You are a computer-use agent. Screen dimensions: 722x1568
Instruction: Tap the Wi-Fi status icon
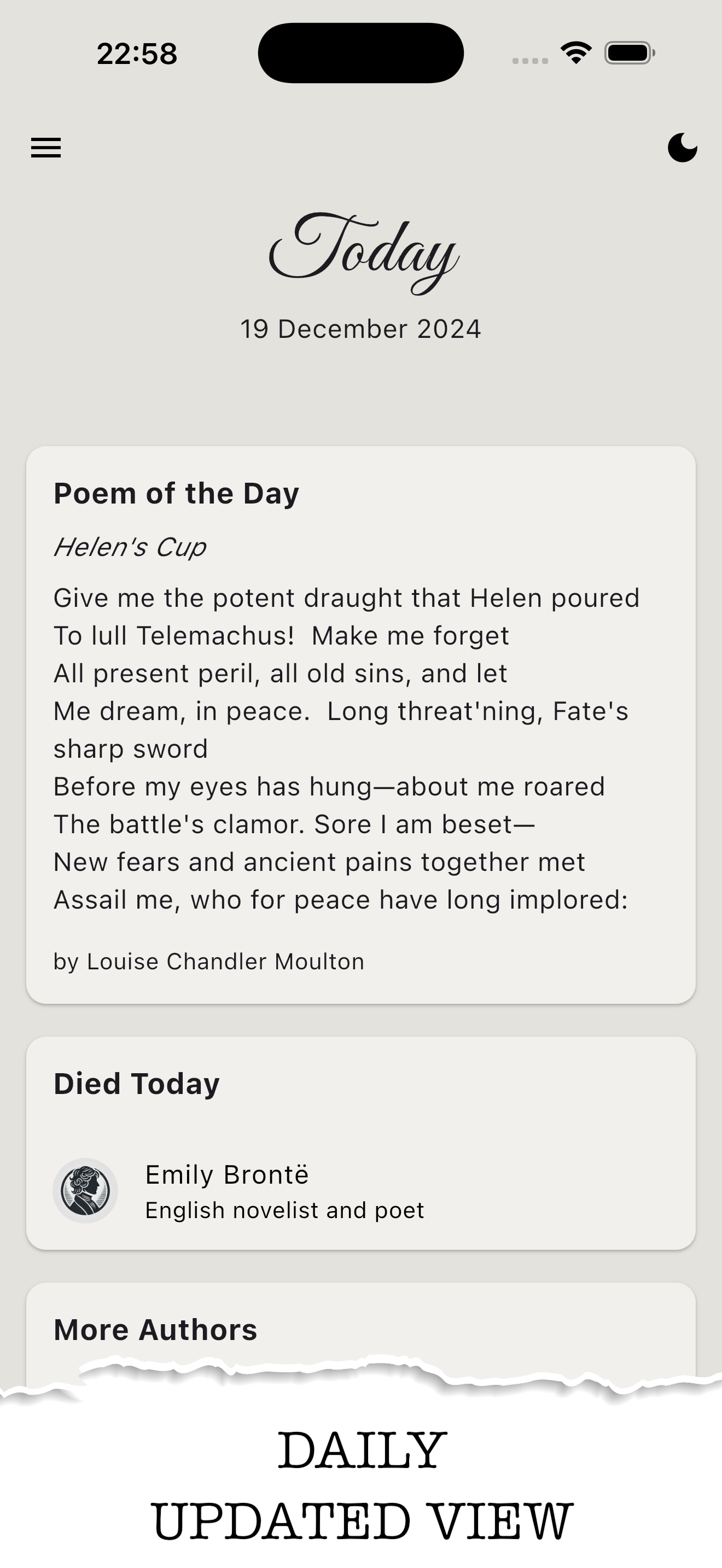point(577,53)
